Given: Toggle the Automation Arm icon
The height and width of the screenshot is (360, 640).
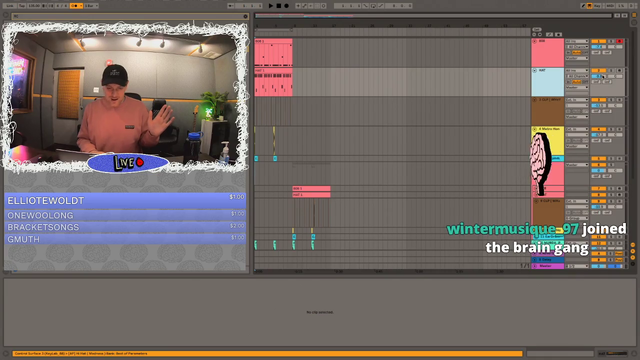Looking at the screenshot, I should click(304, 6).
